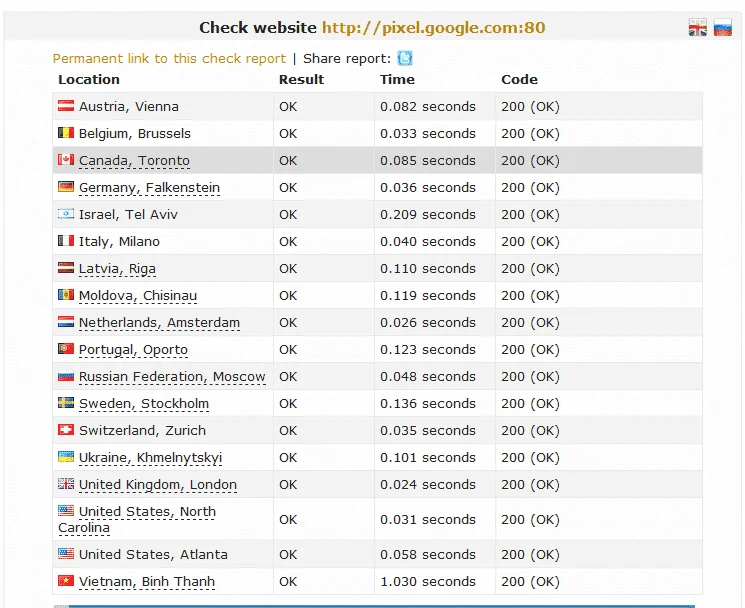Click the Portugal flag icon

click(x=66, y=349)
